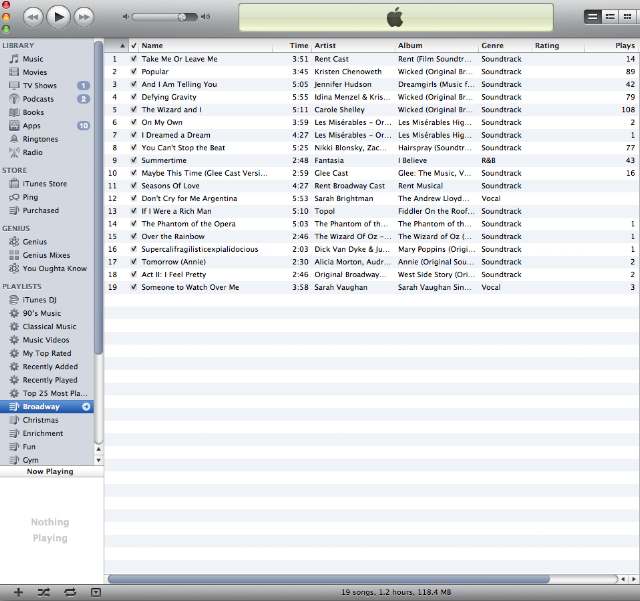Image resolution: width=640 pixels, height=601 pixels.
Task: Uncheck Defying Gravity checkbox
Action: point(133,97)
